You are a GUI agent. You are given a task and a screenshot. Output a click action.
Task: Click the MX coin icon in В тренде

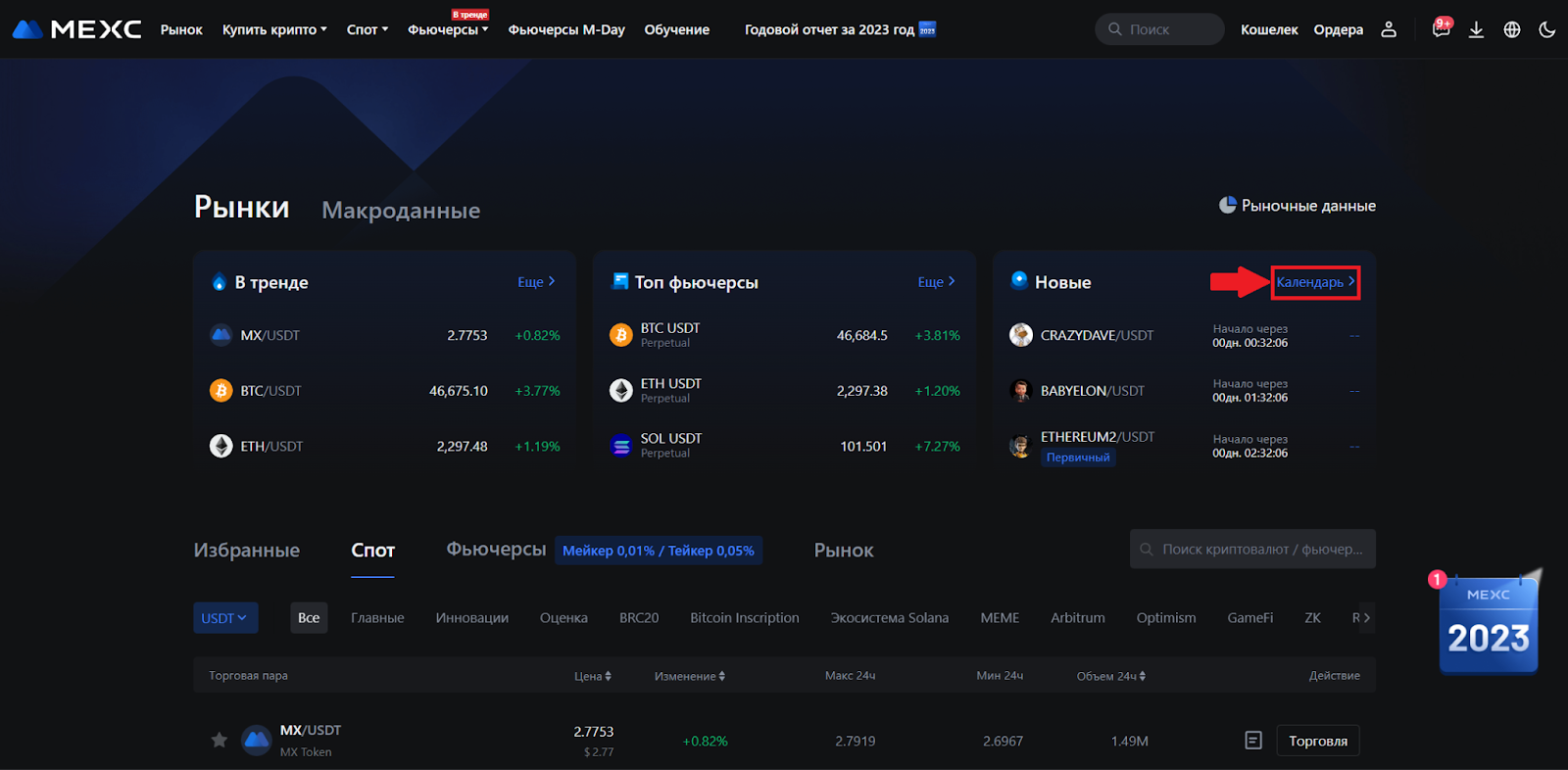point(221,335)
